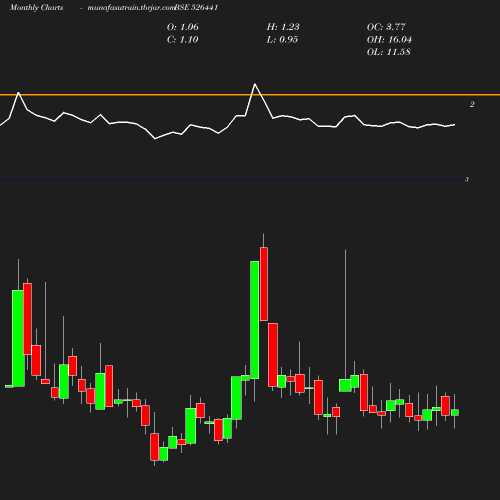
Task: Click the munafasutra.com watermark text
Action: click(x=131, y=8)
